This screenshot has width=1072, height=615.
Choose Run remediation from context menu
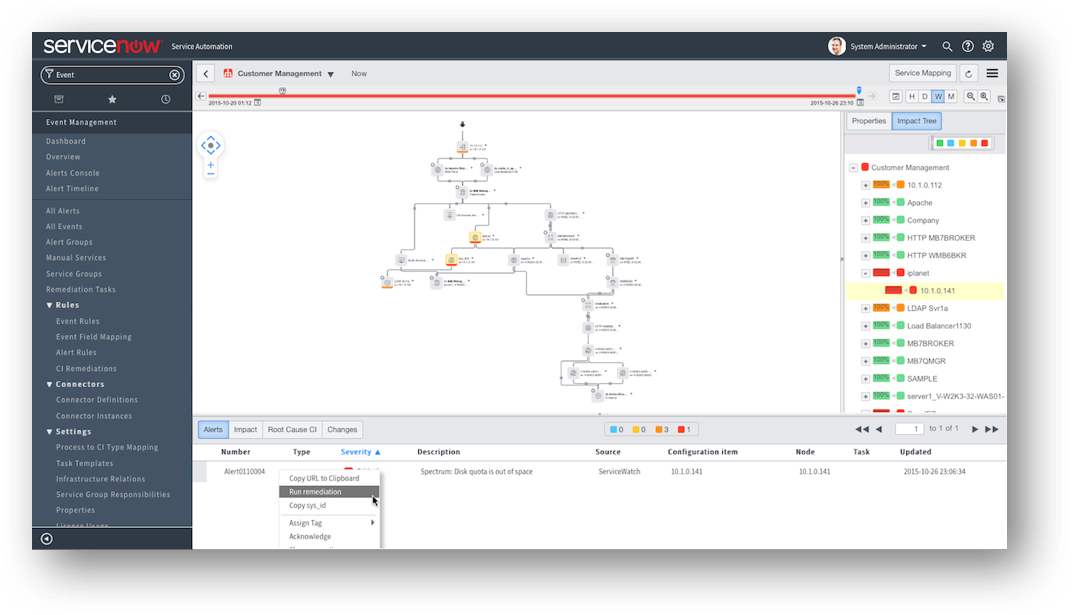pyautogui.click(x=330, y=492)
